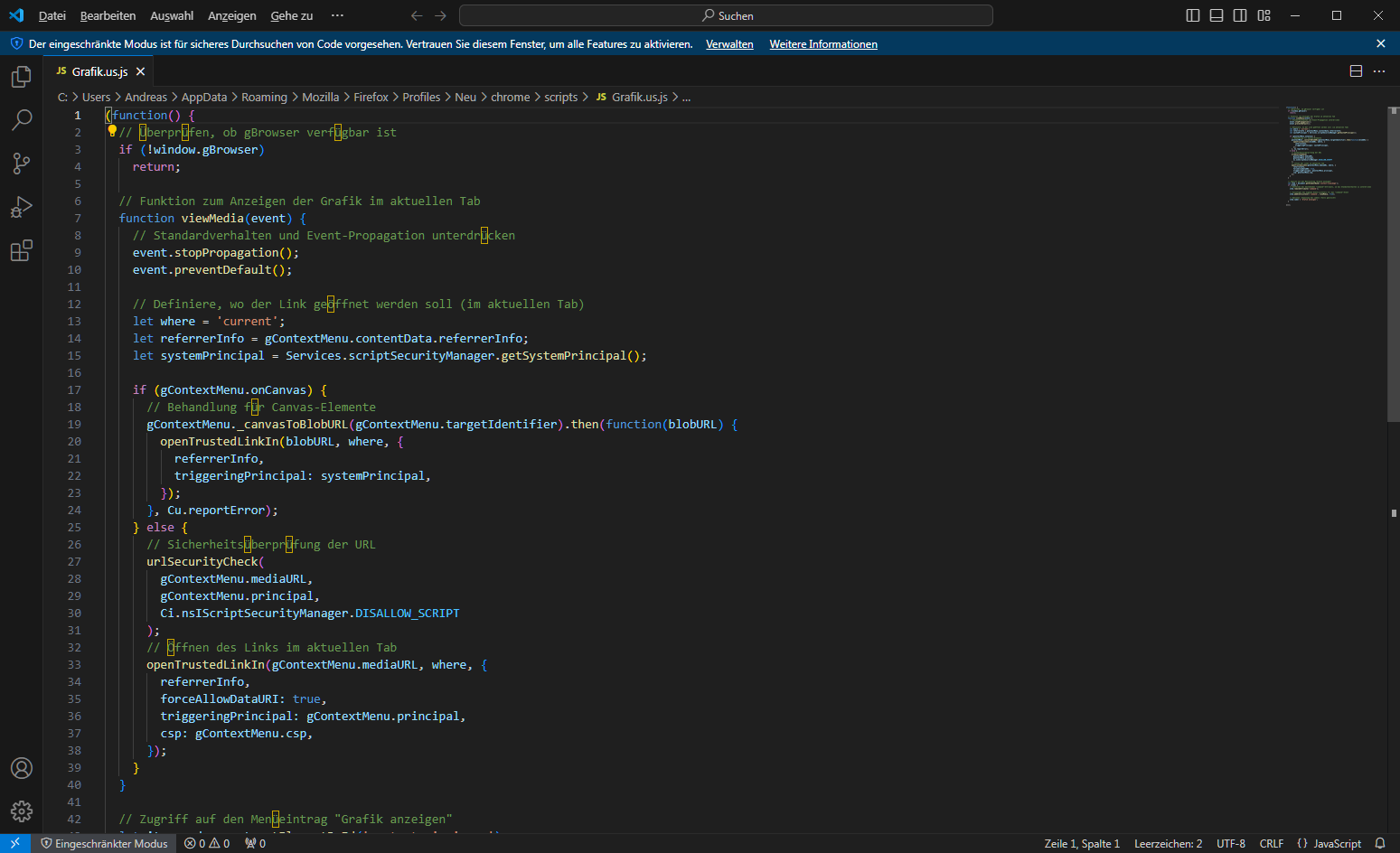Click the Verwalten link in banner
Screen dimensions: 1400x853
click(x=728, y=44)
